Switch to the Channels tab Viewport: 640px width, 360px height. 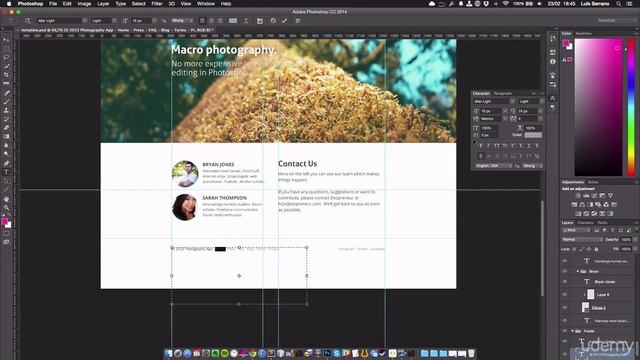tap(585, 223)
